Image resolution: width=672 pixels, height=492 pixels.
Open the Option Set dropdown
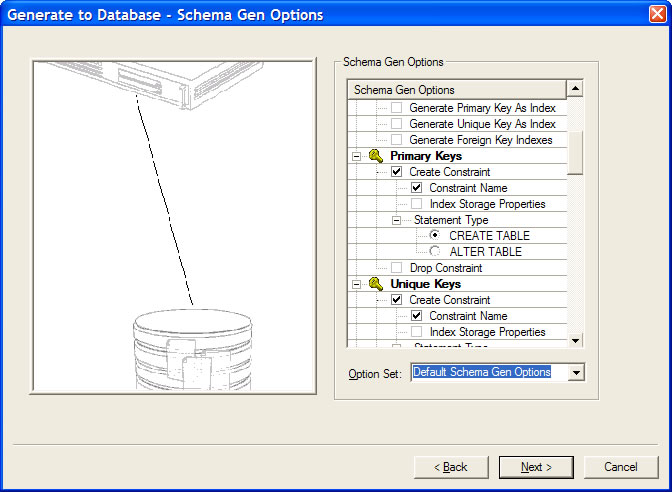tap(575, 373)
